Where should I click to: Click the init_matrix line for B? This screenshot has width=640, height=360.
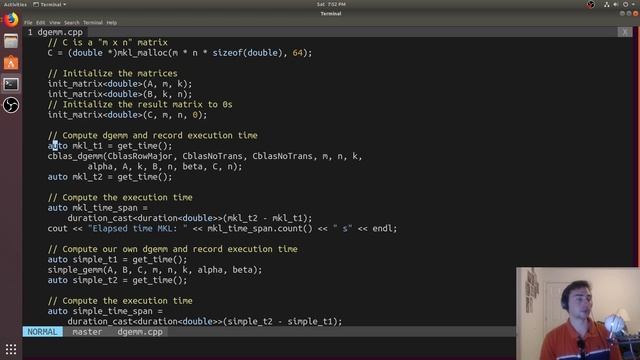[x=120, y=94]
